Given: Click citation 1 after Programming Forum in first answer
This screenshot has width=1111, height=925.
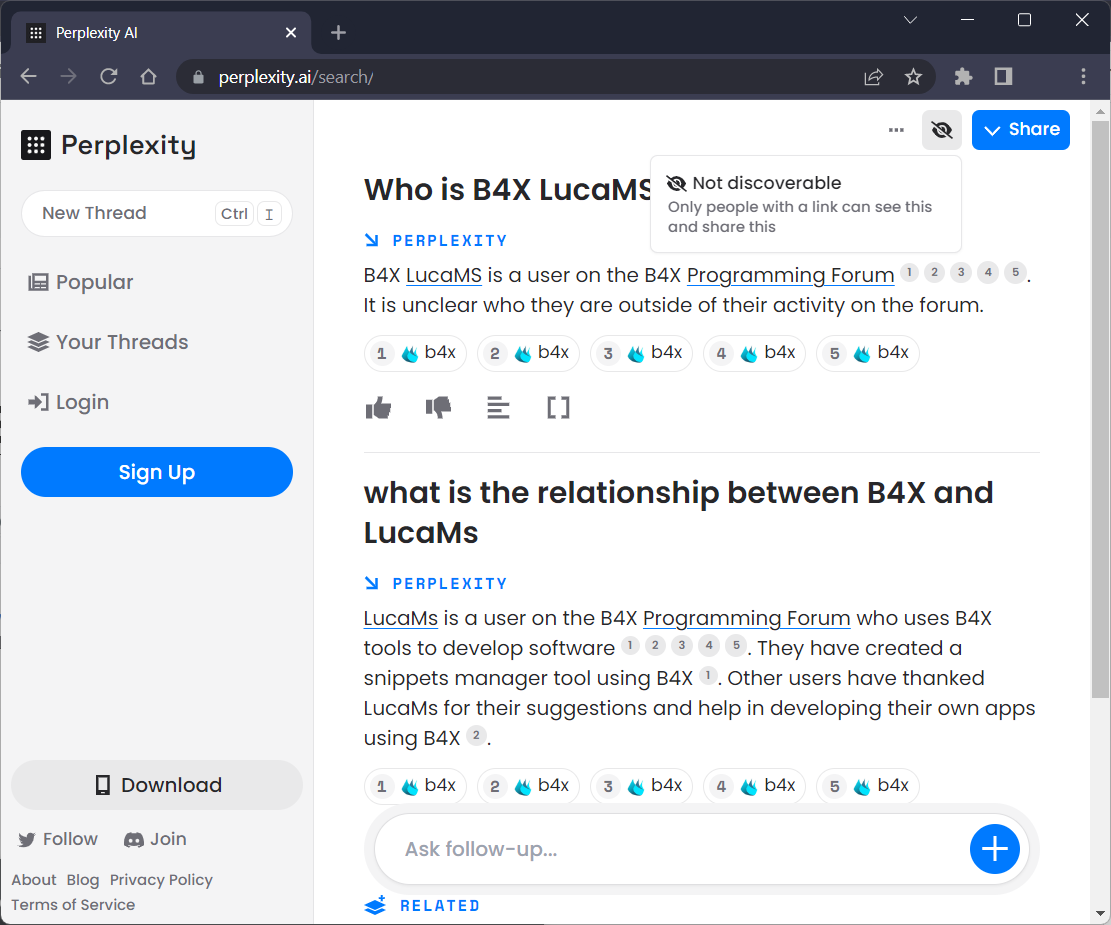Looking at the screenshot, I should [x=909, y=272].
